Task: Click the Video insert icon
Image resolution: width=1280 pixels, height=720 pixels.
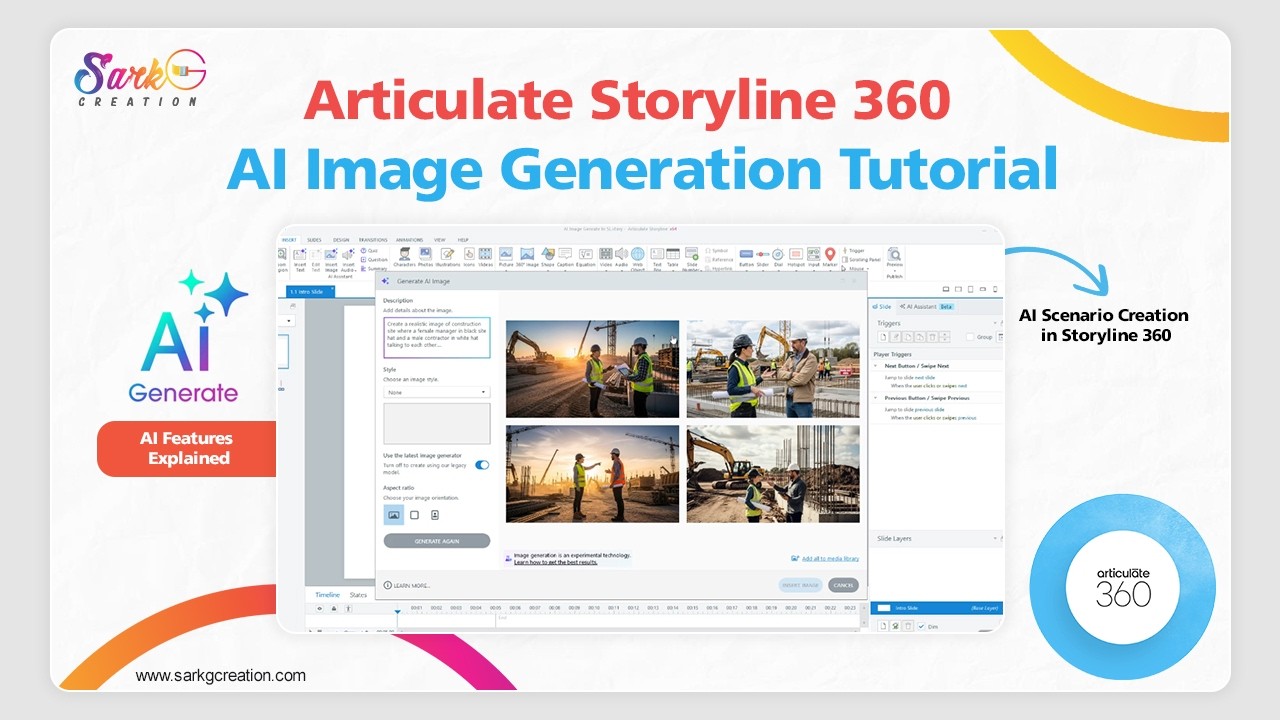Action: point(606,254)
